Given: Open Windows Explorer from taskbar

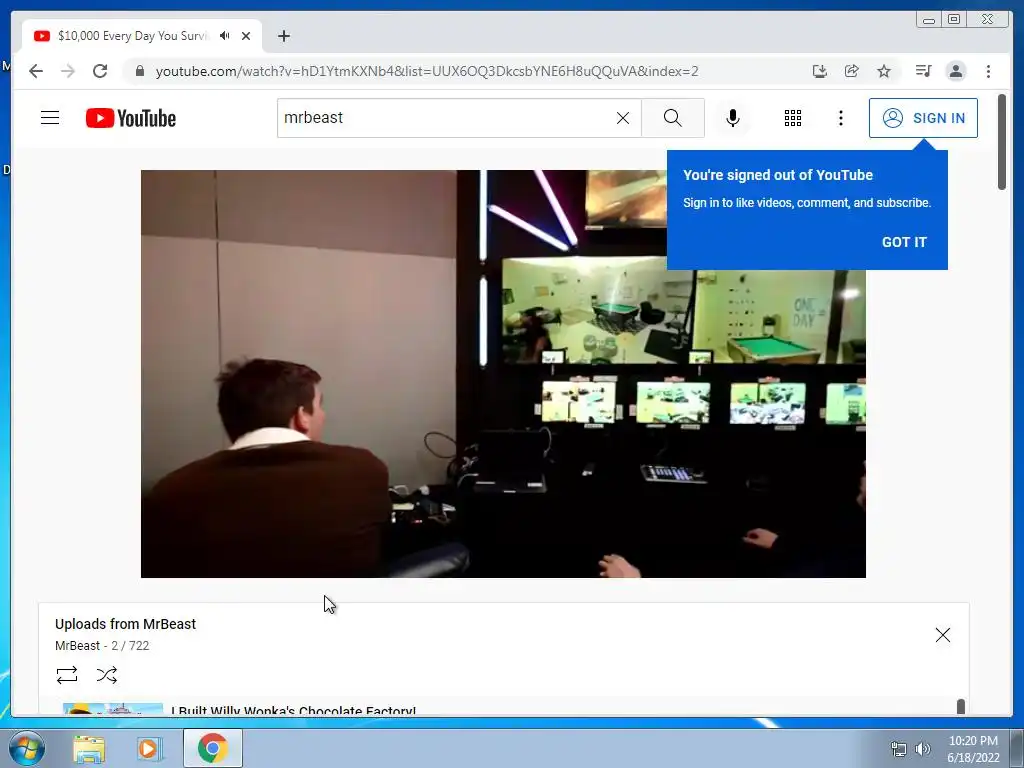Looking at the screenshot, I should click(89, 748).
